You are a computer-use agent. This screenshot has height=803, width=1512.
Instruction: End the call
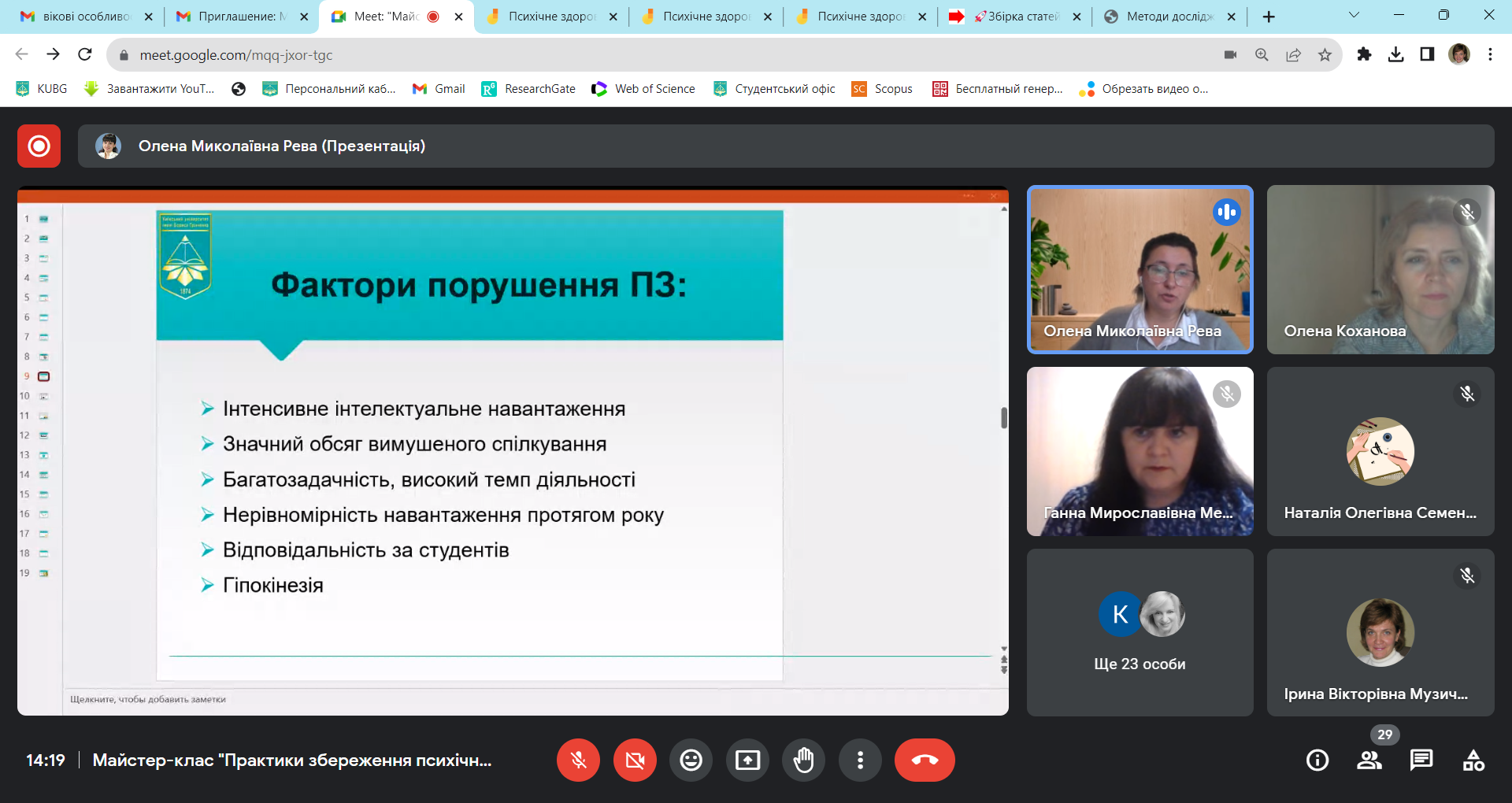click(925, 760)
